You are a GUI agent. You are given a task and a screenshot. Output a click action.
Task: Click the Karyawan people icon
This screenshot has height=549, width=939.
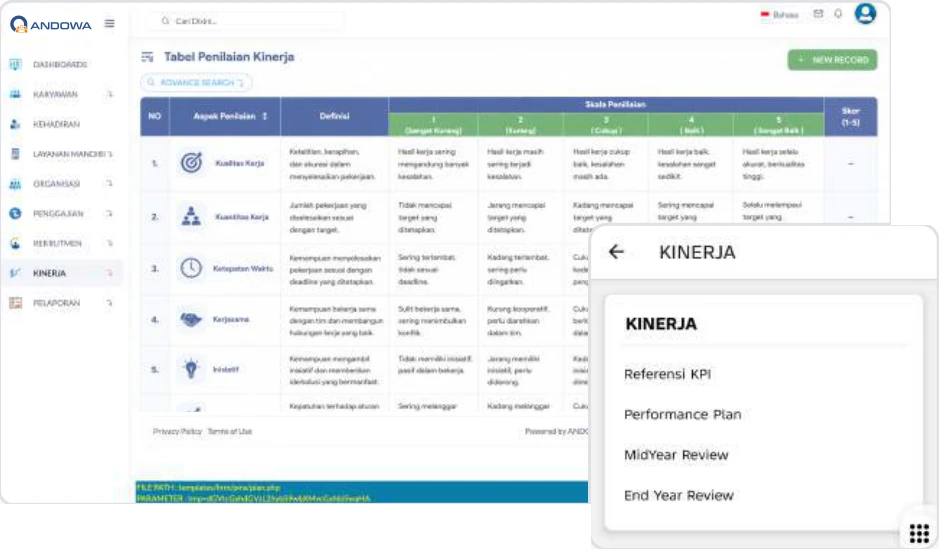pos(16,94)
